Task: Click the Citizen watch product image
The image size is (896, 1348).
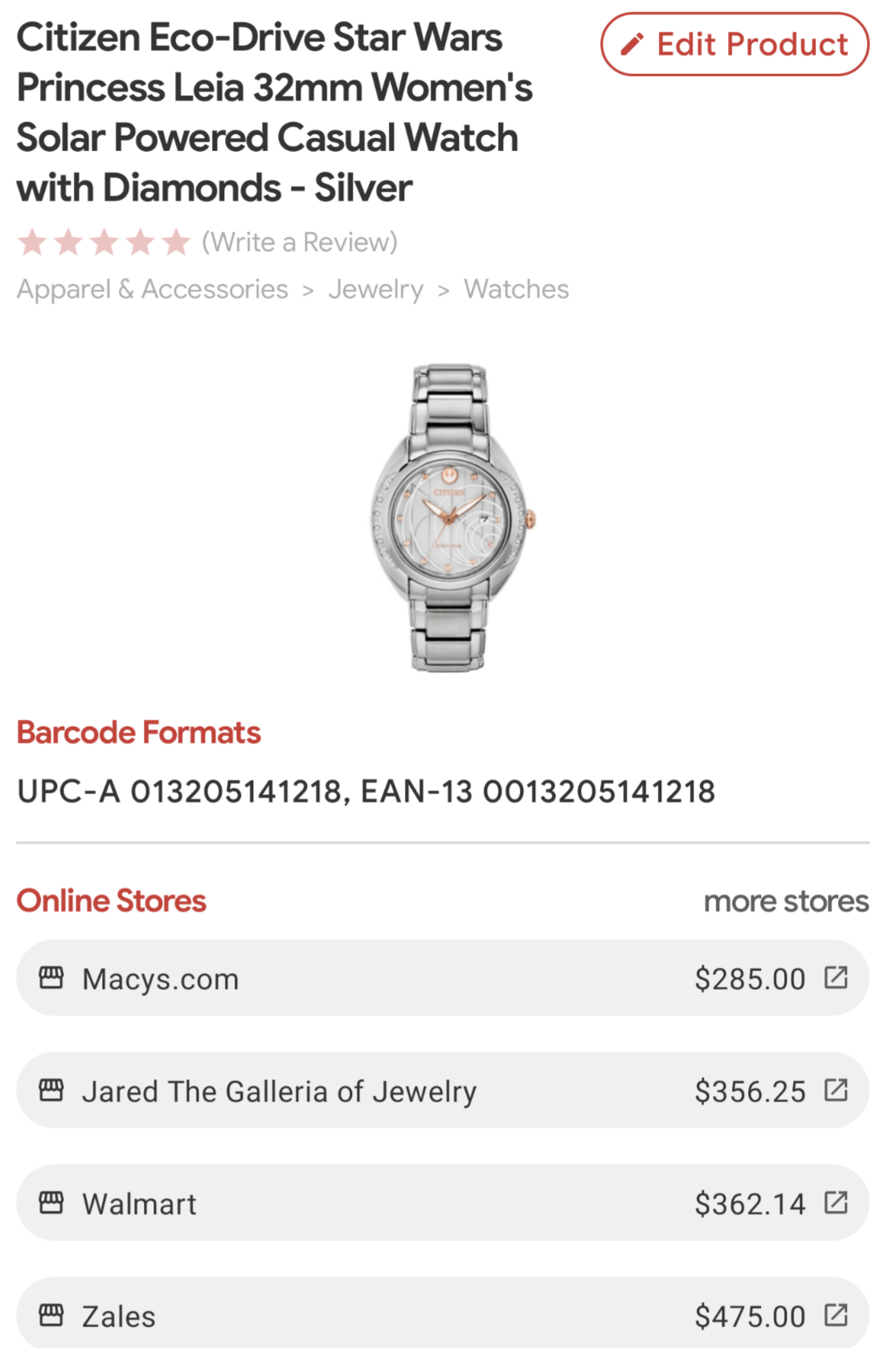Action: click(450, 518)
